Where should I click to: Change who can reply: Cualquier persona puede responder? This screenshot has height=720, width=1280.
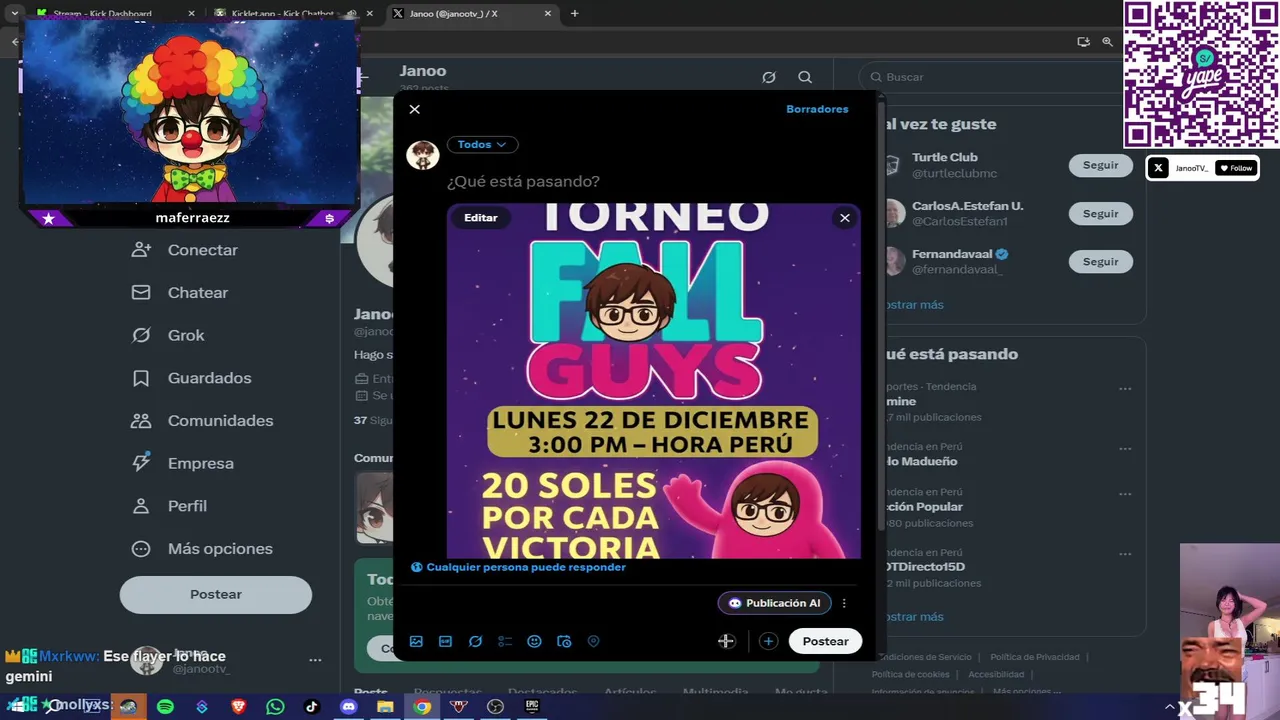coord(518,567)
